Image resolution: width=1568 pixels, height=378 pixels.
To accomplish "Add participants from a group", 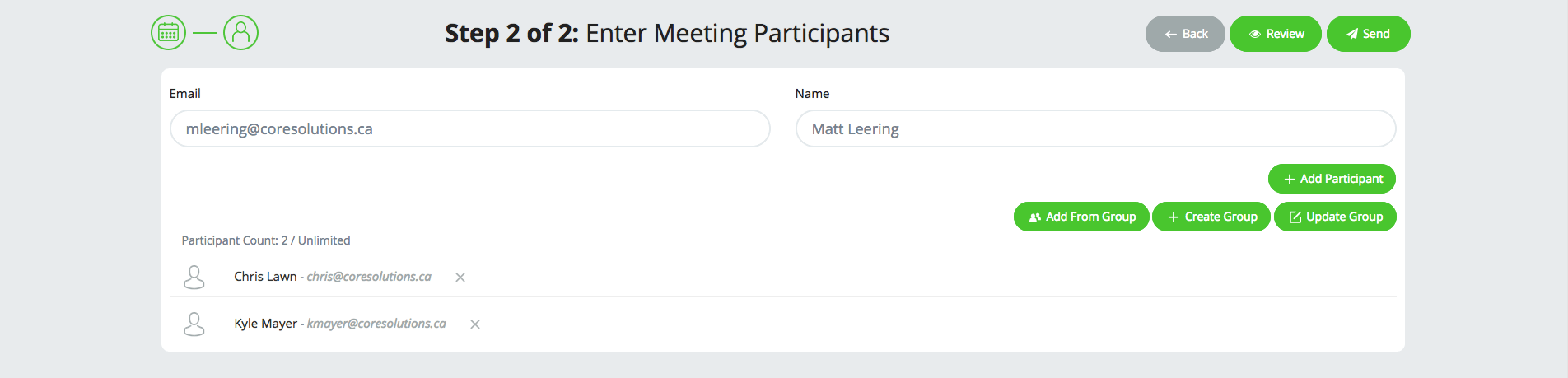I will (x=1081, y=217).
